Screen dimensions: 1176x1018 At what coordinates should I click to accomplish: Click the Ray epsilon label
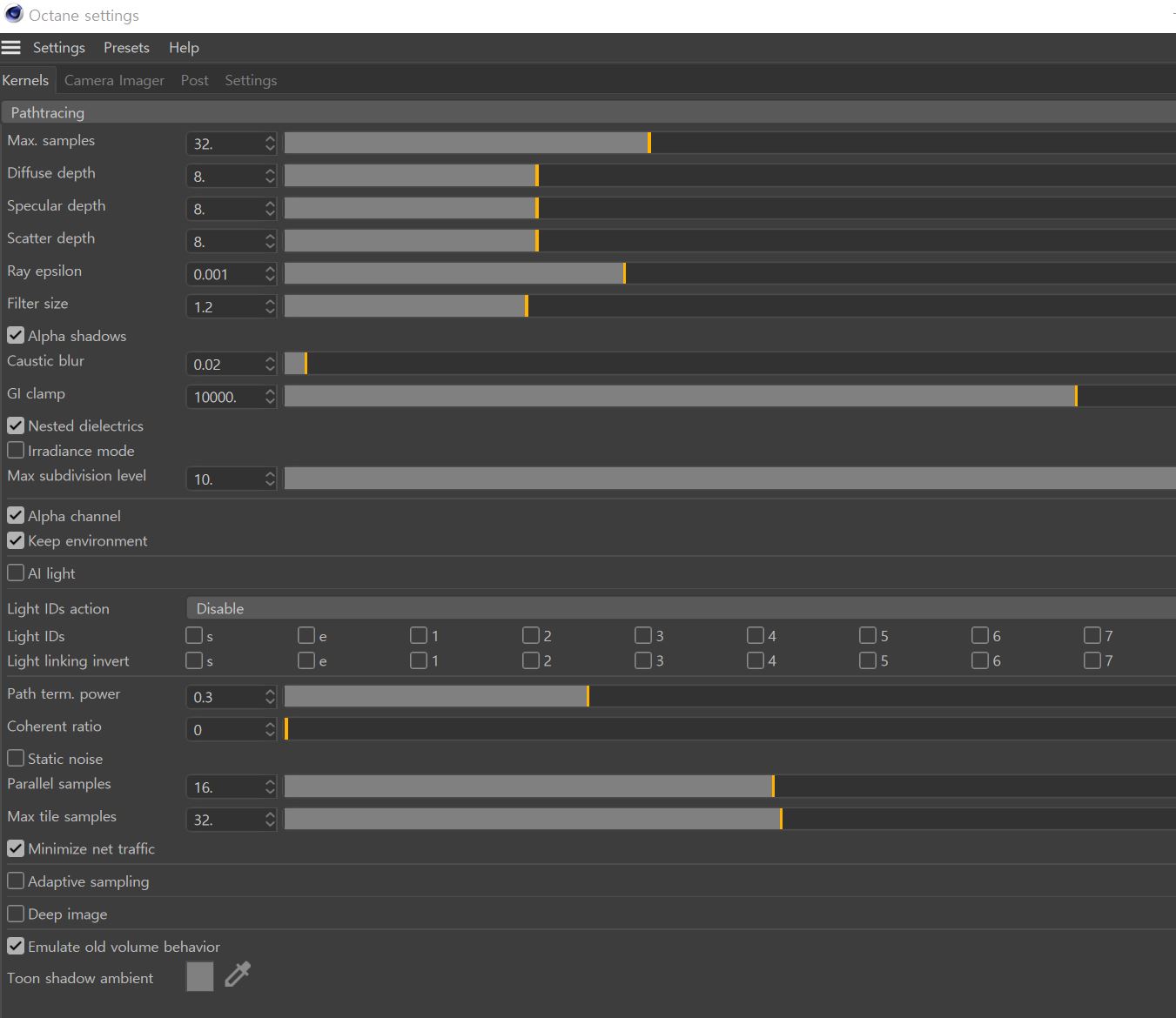tap(44, 271)
